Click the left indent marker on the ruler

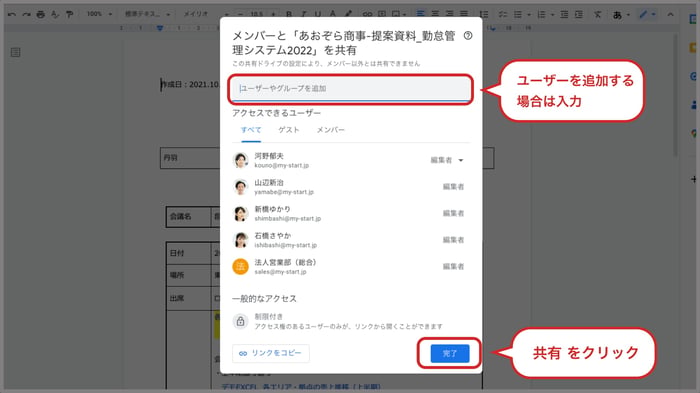coord(160,28)
